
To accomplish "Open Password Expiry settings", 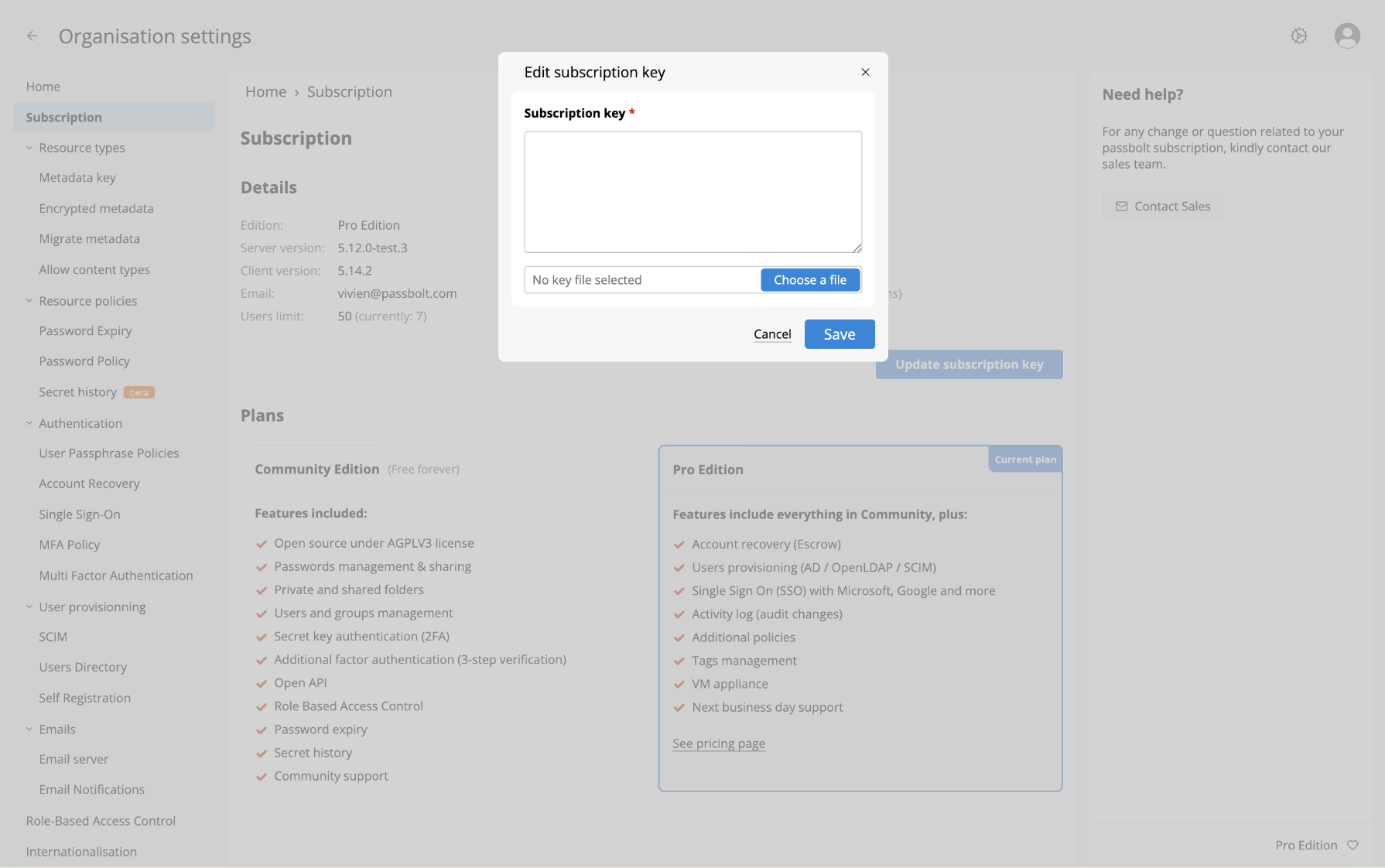I will point(86,331).
